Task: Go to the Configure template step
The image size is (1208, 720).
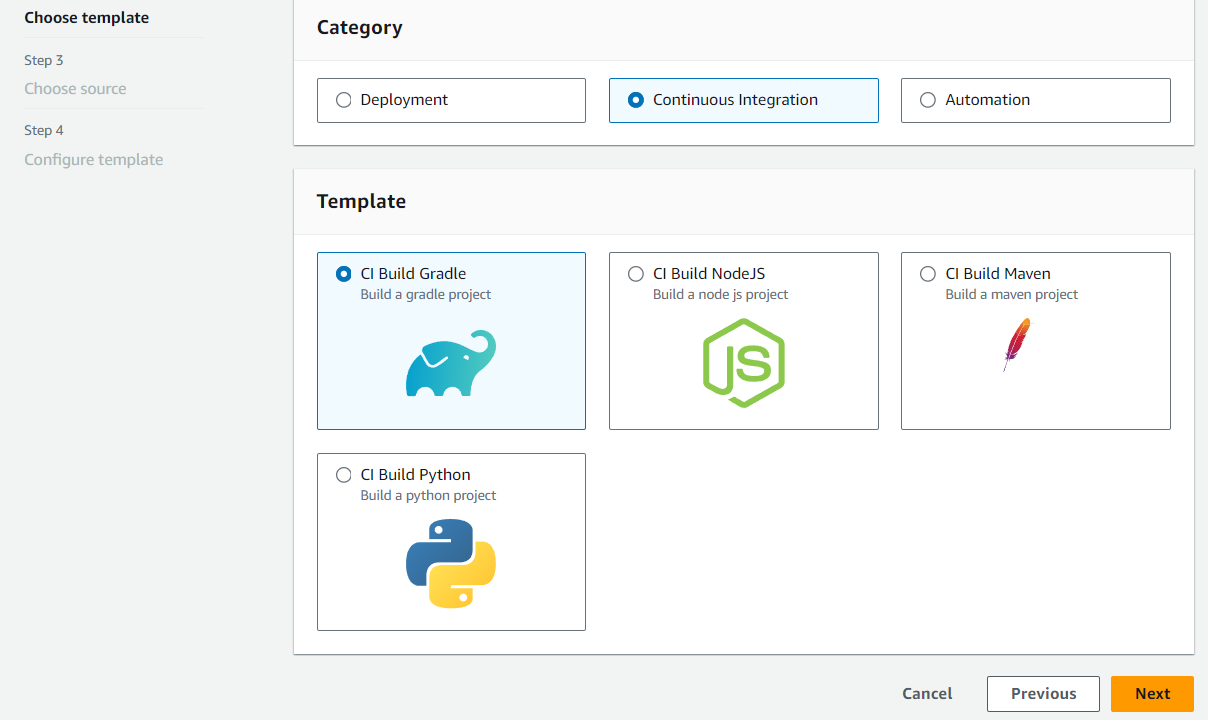Action: pyautogui.click(x=94, y=160)
